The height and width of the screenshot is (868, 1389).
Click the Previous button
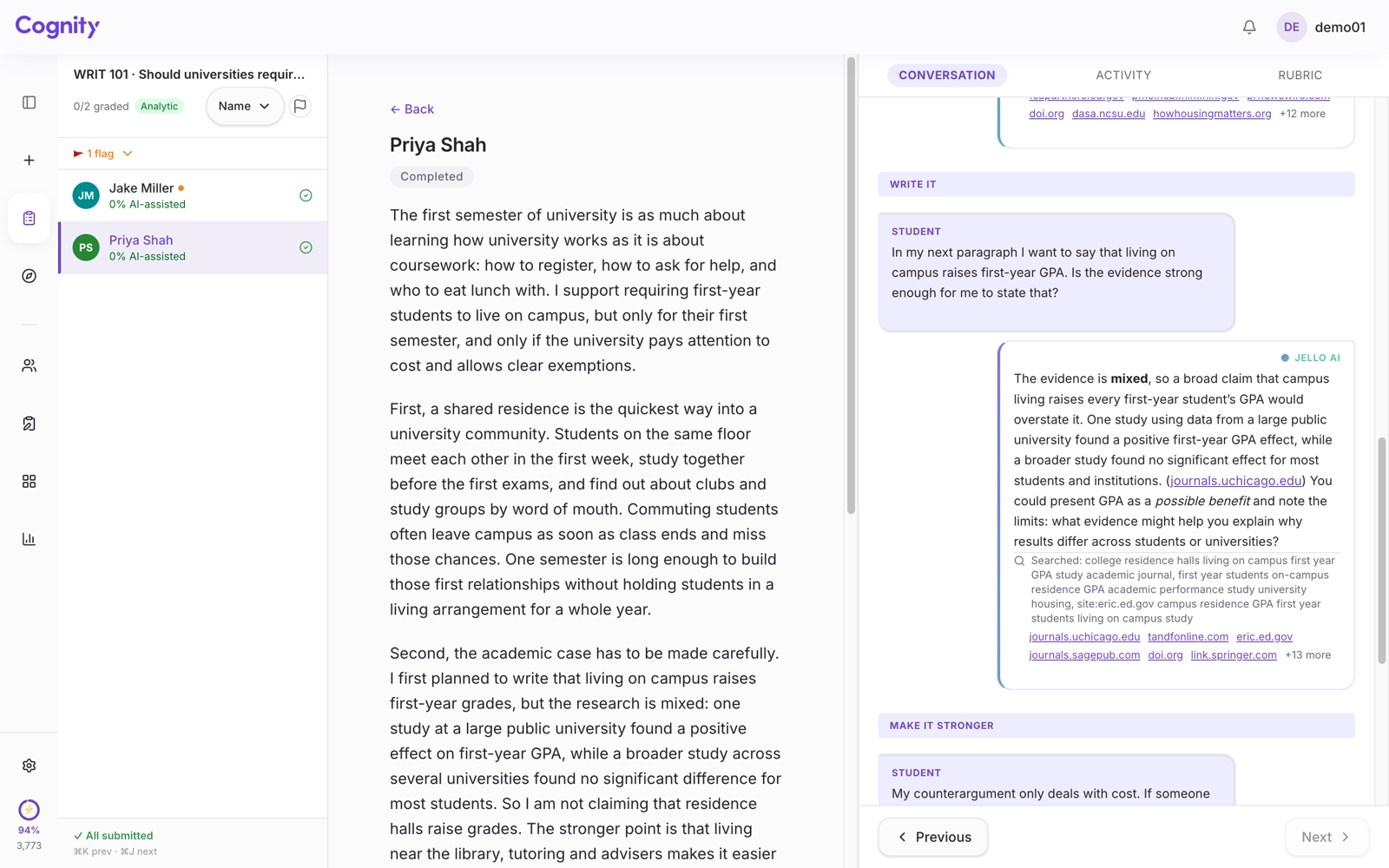pyautogui.click(x=932, y=837)
